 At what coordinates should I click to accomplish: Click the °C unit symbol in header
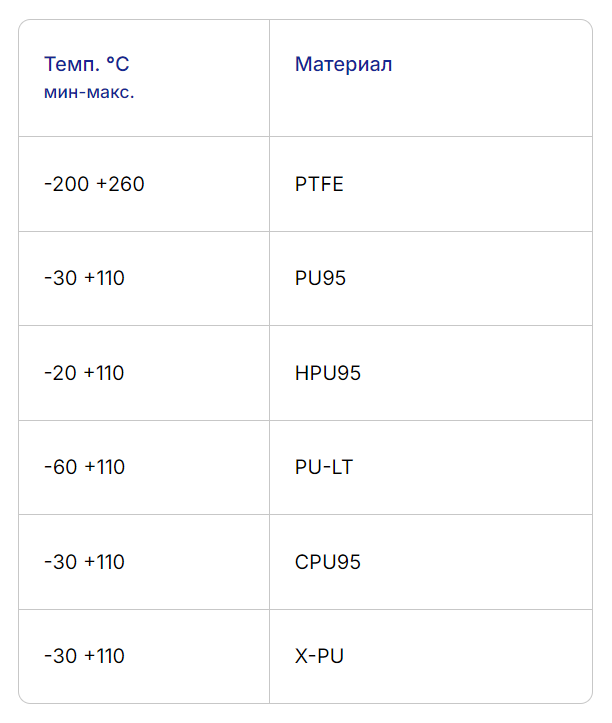[117, 65]
